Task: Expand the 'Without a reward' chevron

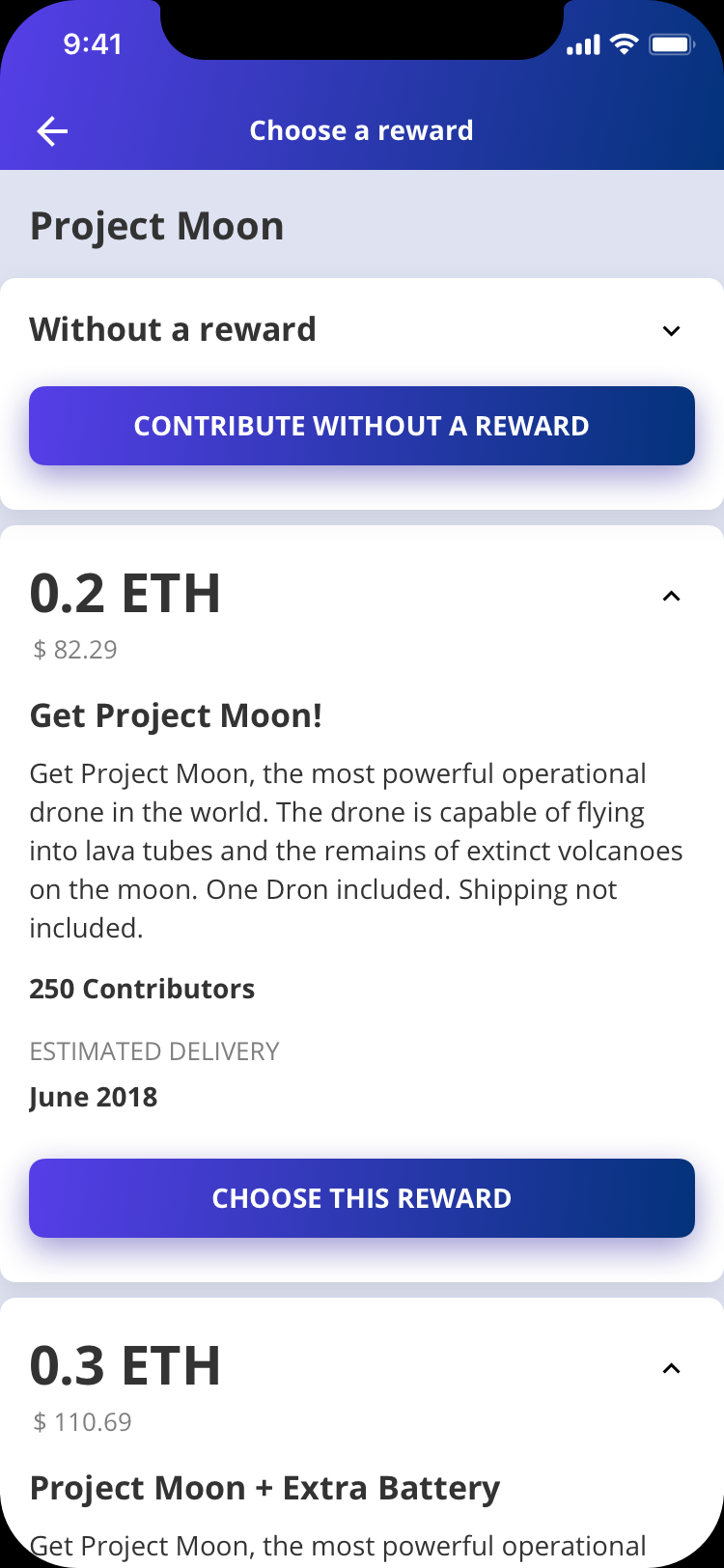Action: click(672, 331)
